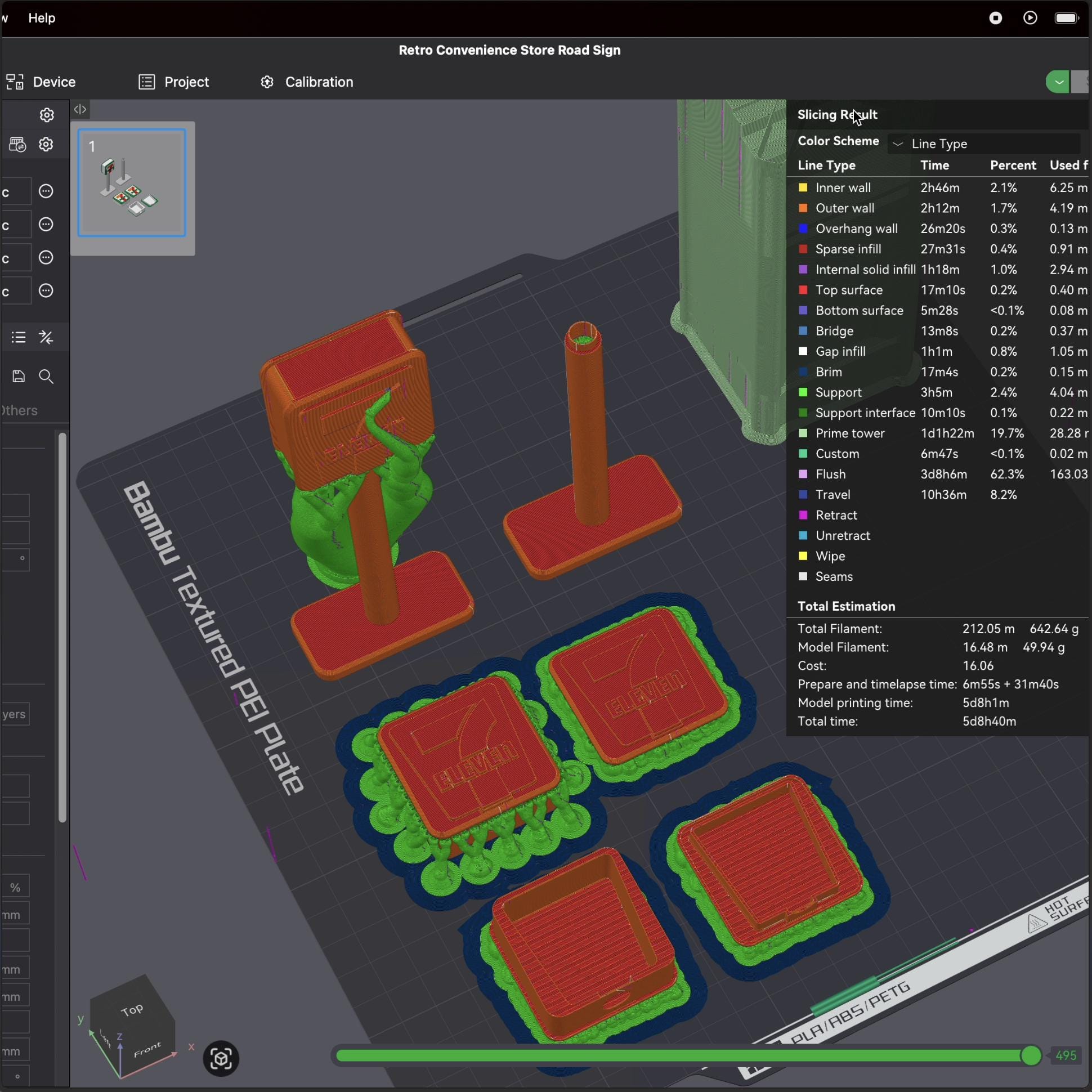Click the compare presets icon
Image resolution: width=1092 pixels, height=1092 pixels.
pyautogui.click(x=46, y=337)
